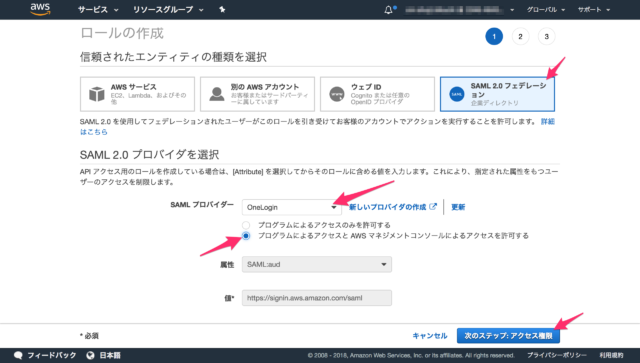
Task: Click the フィードバック footer text
Action: coord(51,355)
